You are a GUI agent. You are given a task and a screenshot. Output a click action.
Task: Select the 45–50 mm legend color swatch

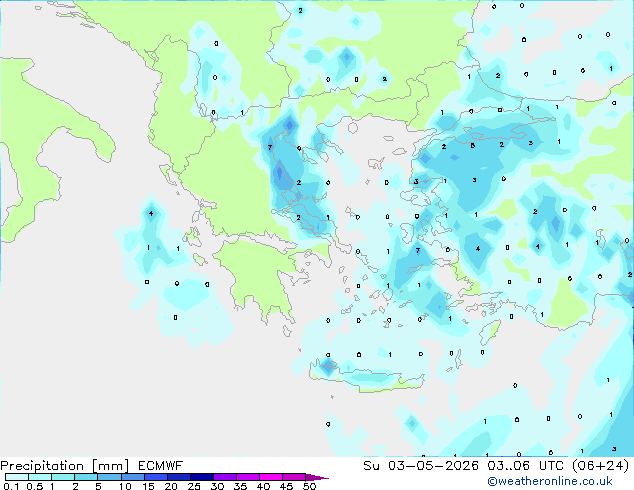294,477
